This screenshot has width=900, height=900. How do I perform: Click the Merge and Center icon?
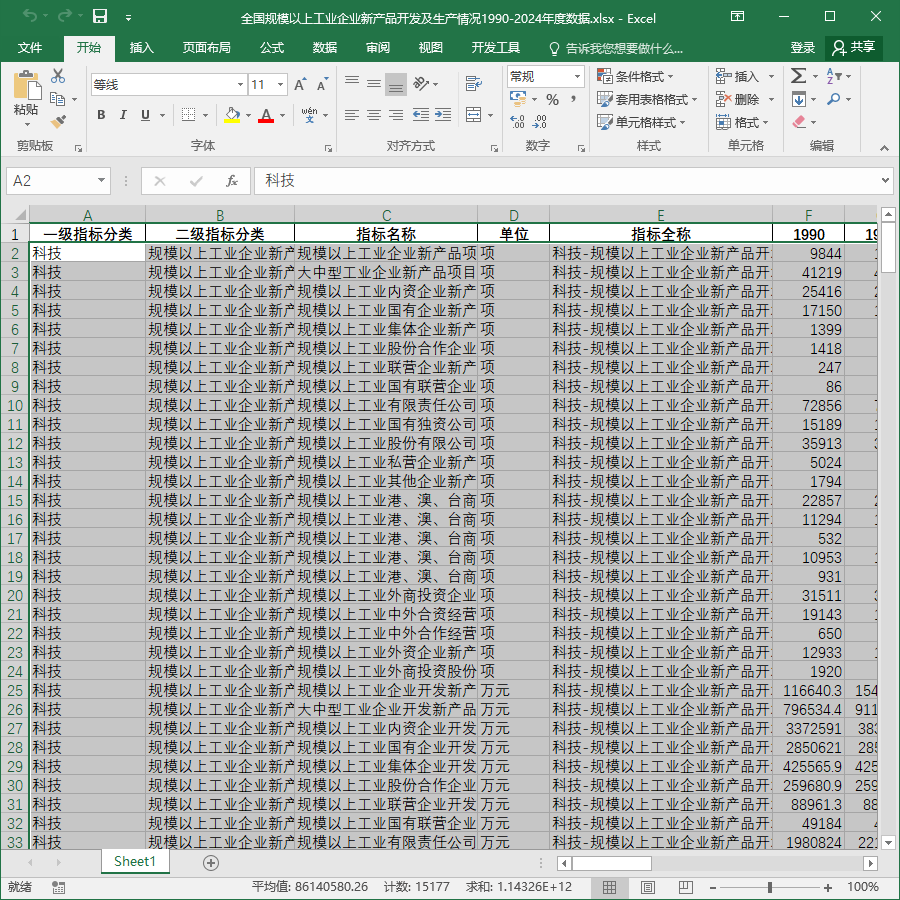click(474, 115)
